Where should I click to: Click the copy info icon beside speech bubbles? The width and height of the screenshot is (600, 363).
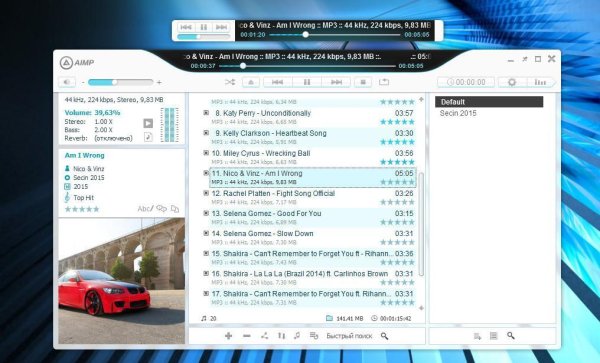[175, 209]
